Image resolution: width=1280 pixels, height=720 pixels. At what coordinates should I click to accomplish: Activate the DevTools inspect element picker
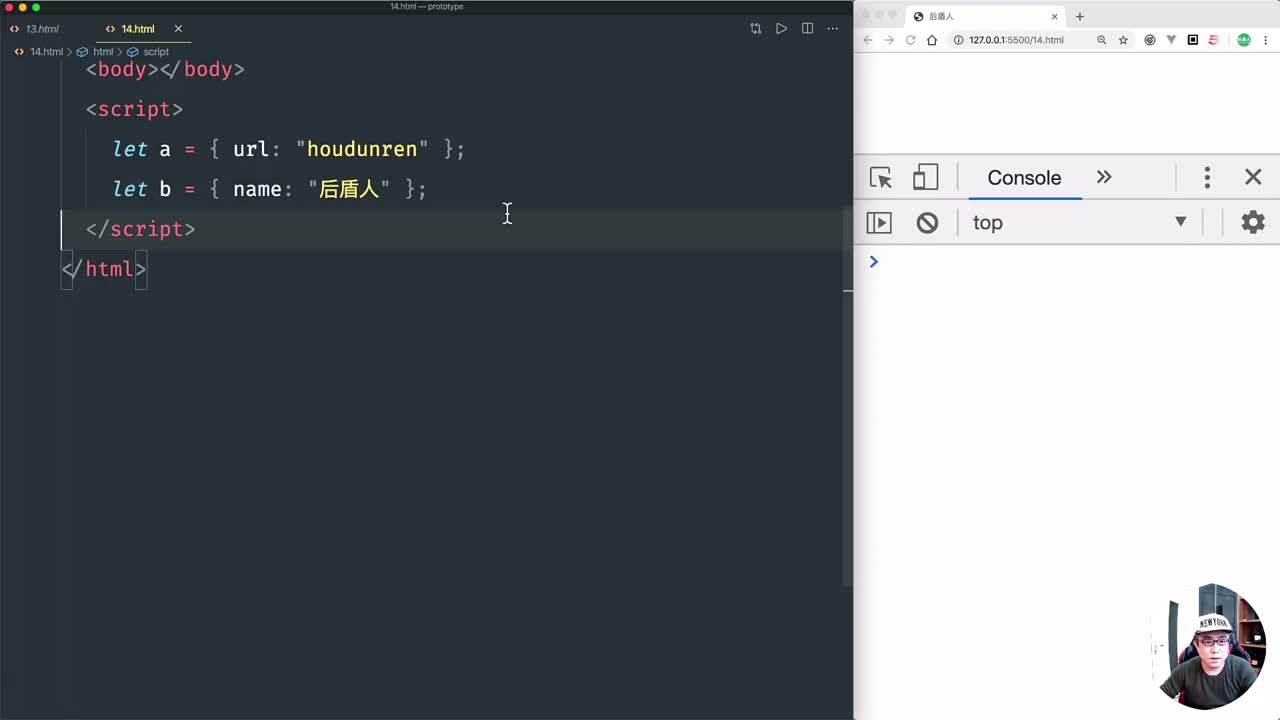881,178
